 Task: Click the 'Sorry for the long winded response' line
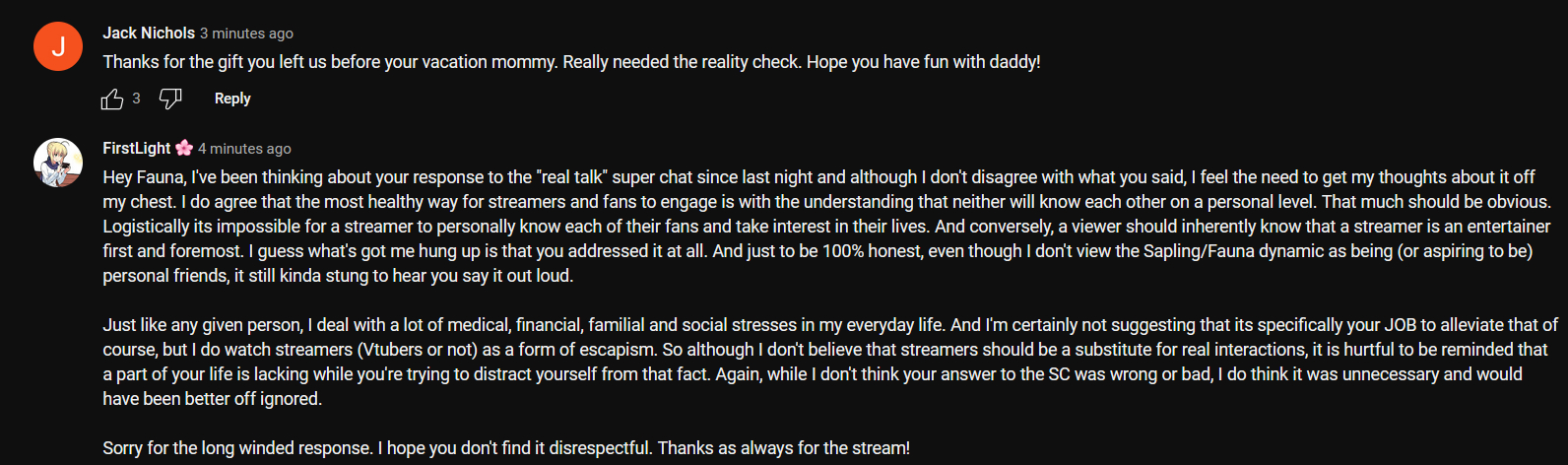coord(506,448)
